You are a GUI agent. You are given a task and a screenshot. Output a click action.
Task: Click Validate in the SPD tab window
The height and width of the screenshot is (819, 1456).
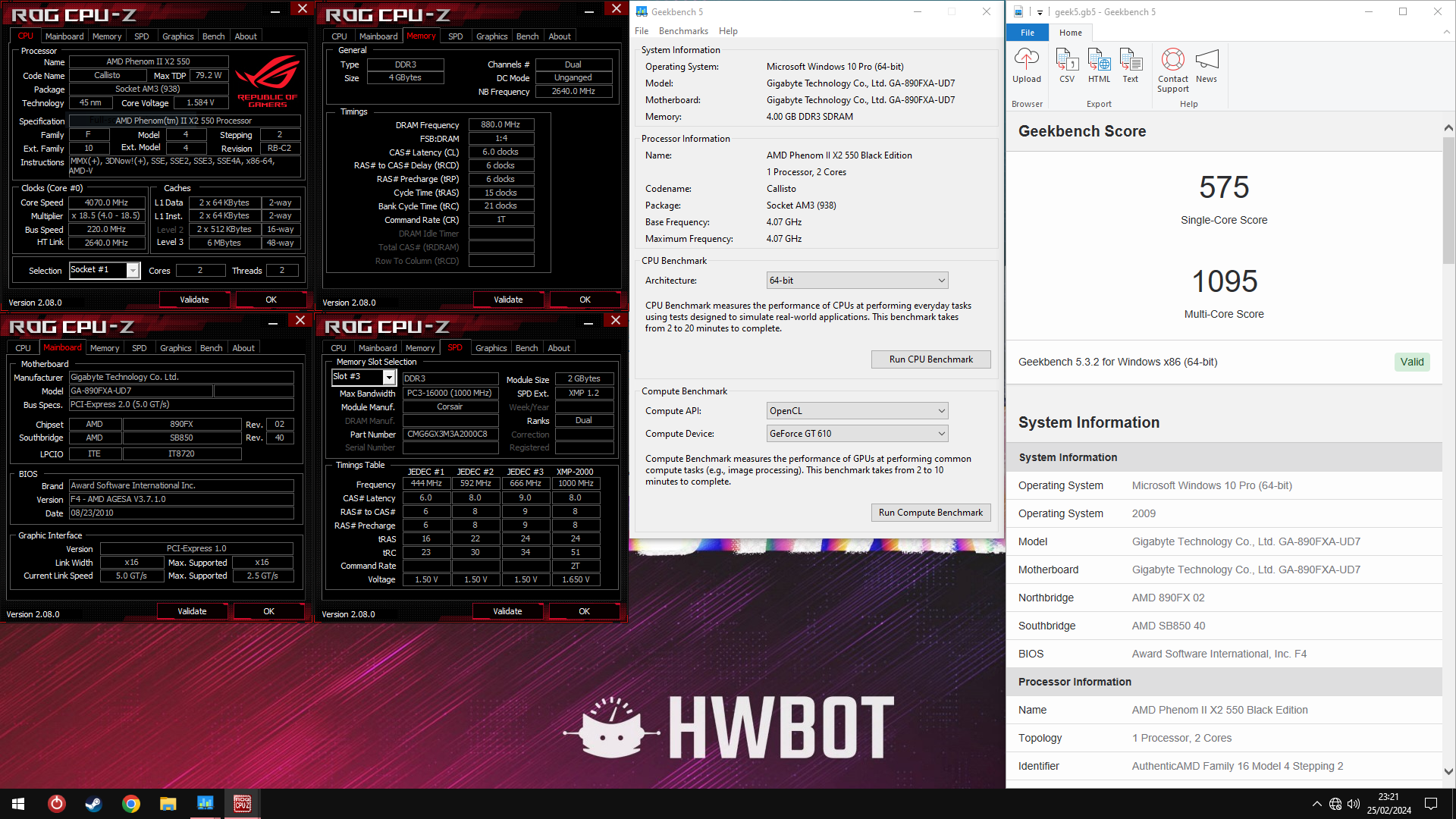coord(507,611)
